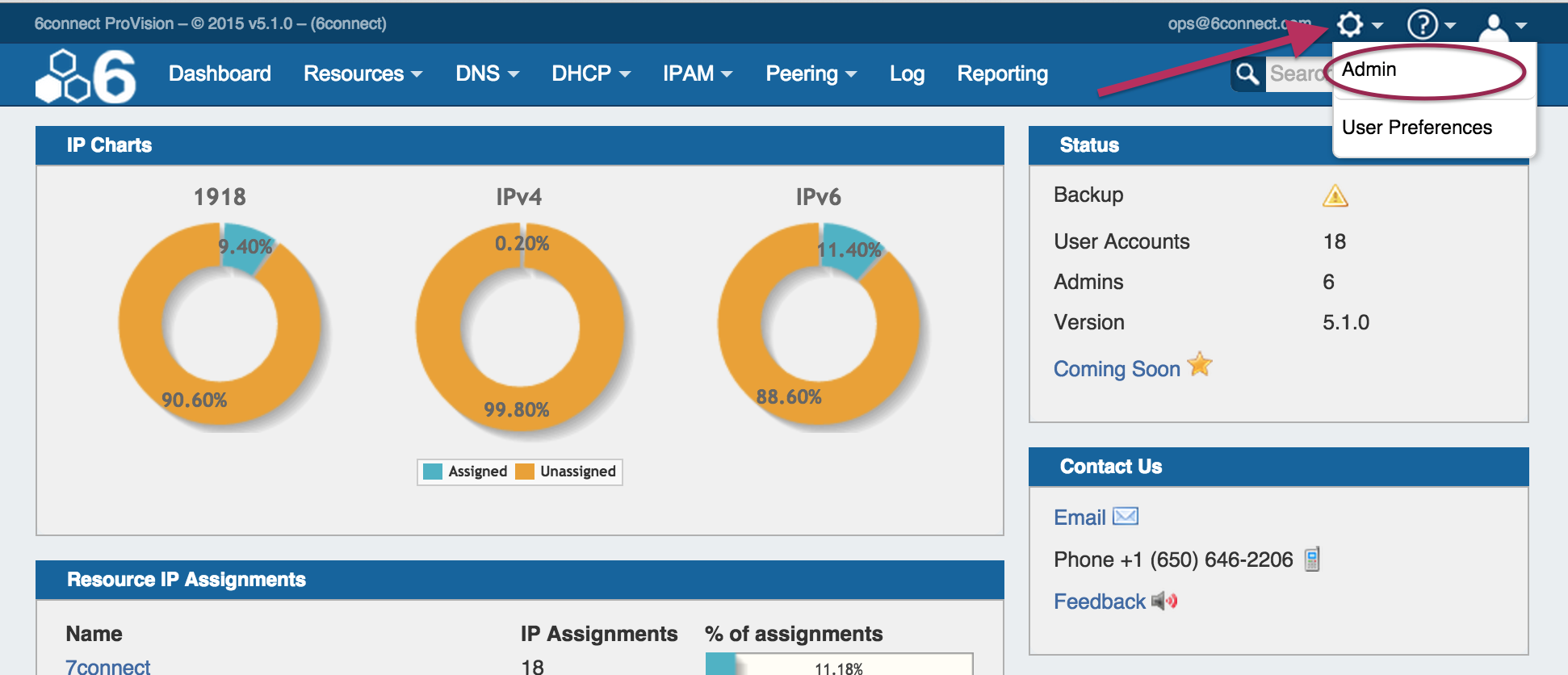Open the Coming Soon link
This screenshot has width=1568, height=675.
(x=1117, y=369)
